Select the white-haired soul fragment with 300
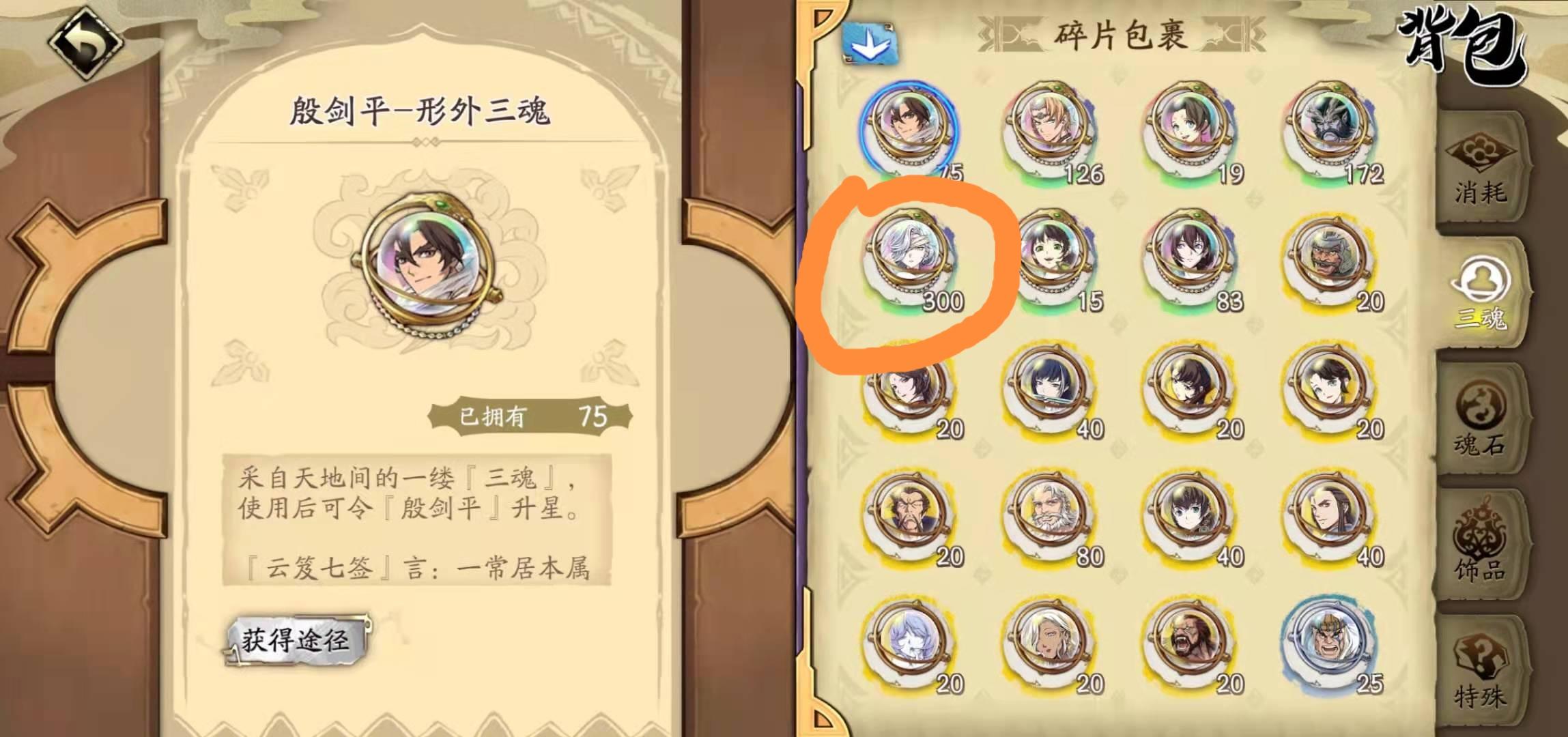Screen dimensions: 1568x737 [911, 260]
